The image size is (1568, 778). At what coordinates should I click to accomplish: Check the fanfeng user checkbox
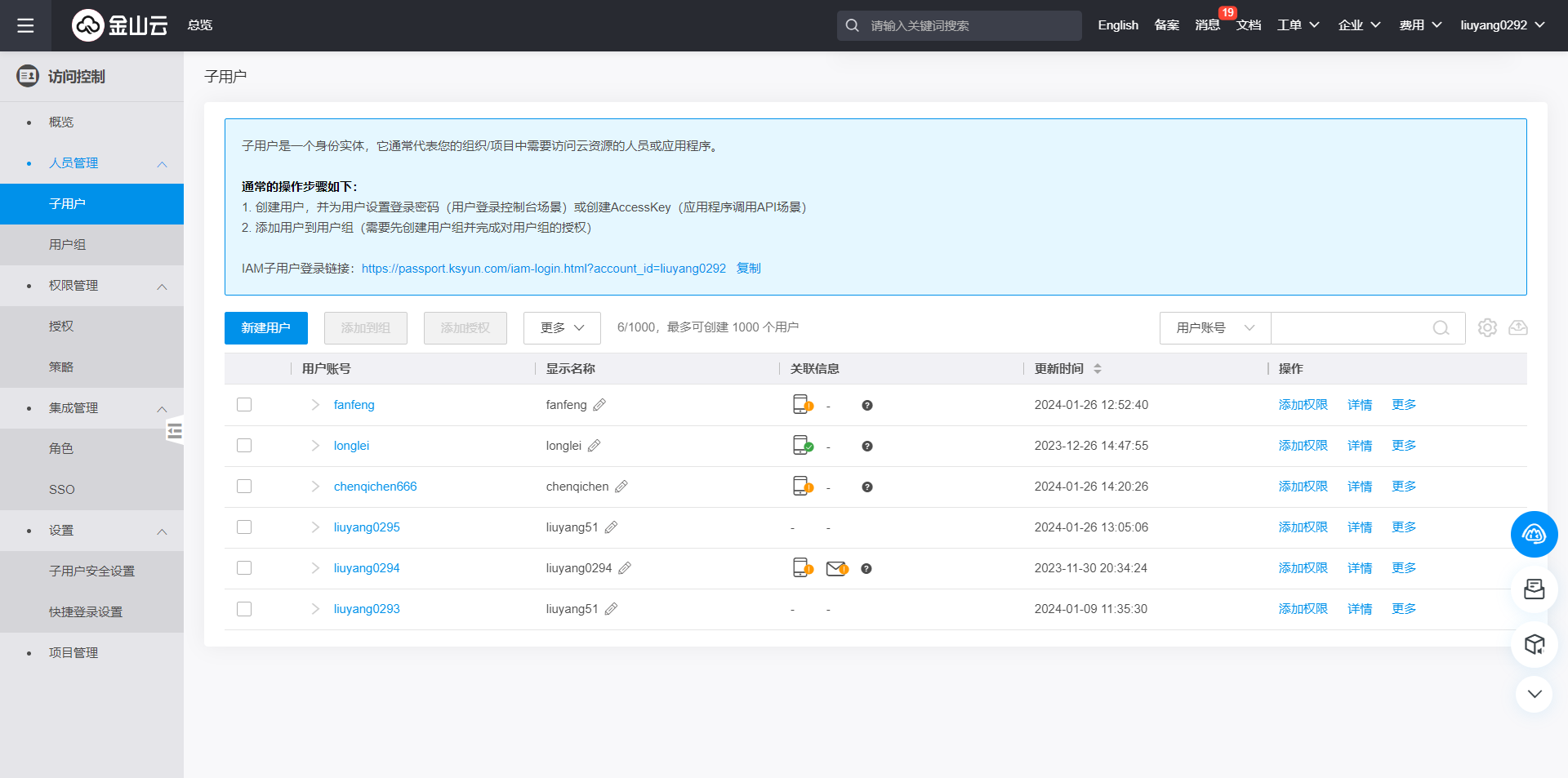[x=244, y=405]
